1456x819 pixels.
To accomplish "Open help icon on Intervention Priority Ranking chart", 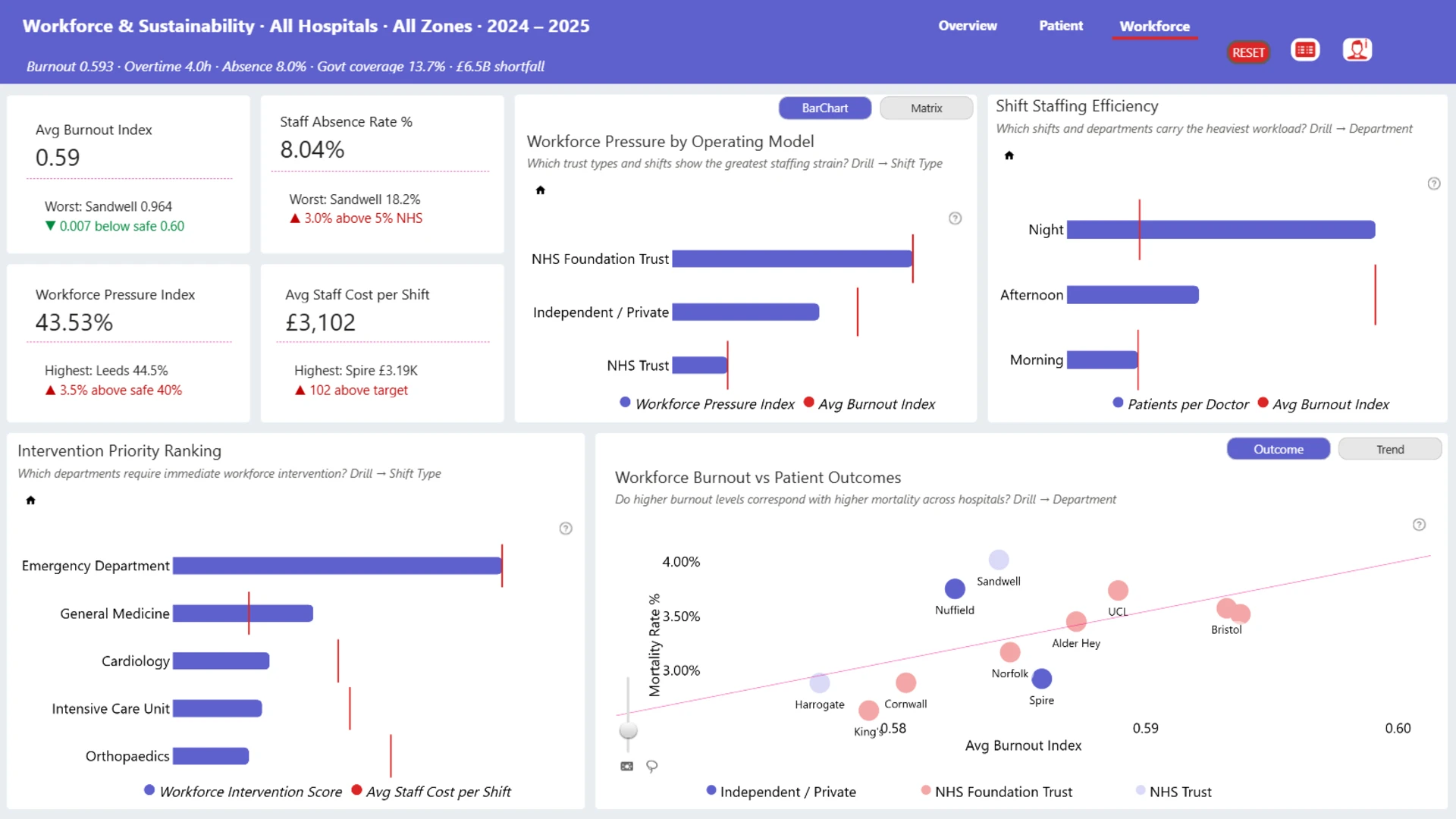I will 566,529.
